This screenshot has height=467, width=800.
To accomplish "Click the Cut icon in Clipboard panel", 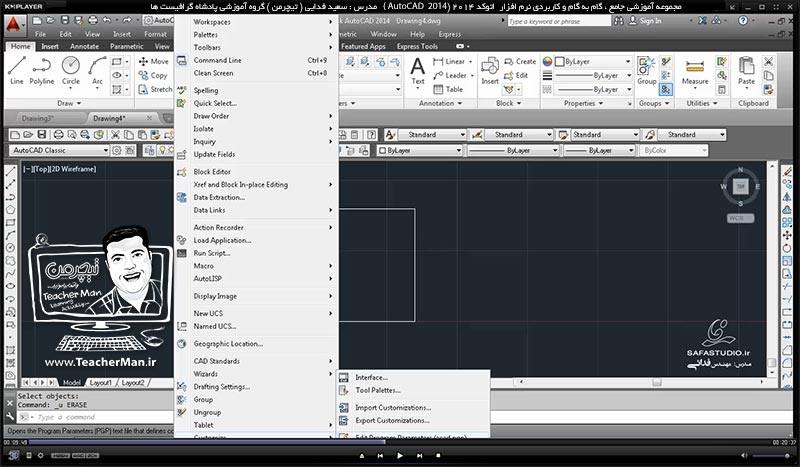I will (x=768, y=61).
